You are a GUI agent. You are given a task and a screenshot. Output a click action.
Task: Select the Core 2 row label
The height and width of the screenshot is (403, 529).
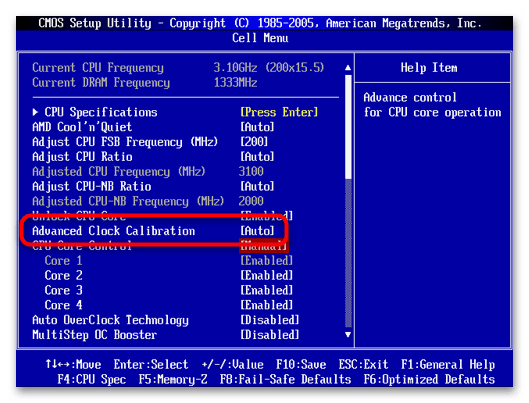pos(63,275)
